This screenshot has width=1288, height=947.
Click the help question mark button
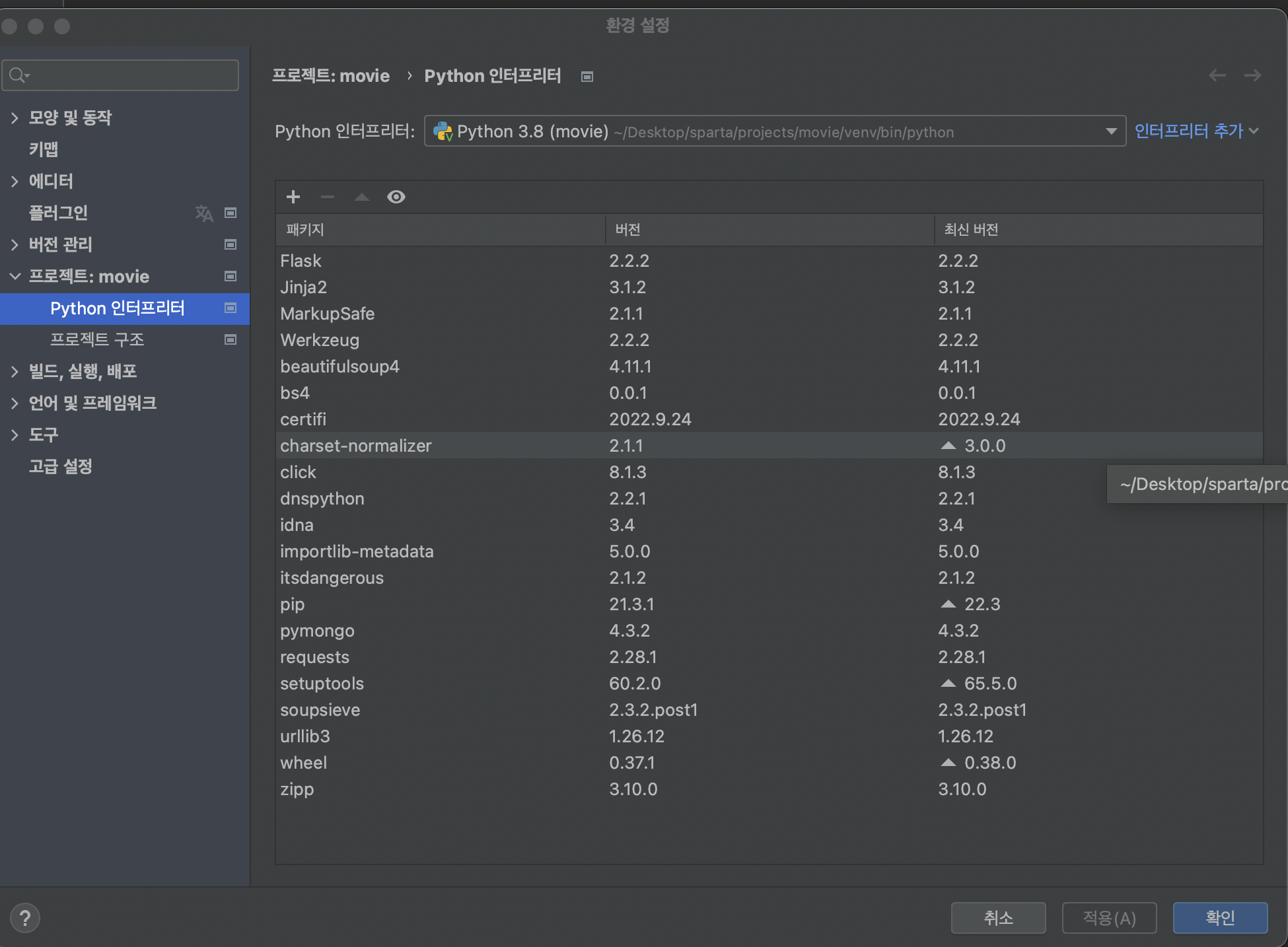(x=25, y=918)
